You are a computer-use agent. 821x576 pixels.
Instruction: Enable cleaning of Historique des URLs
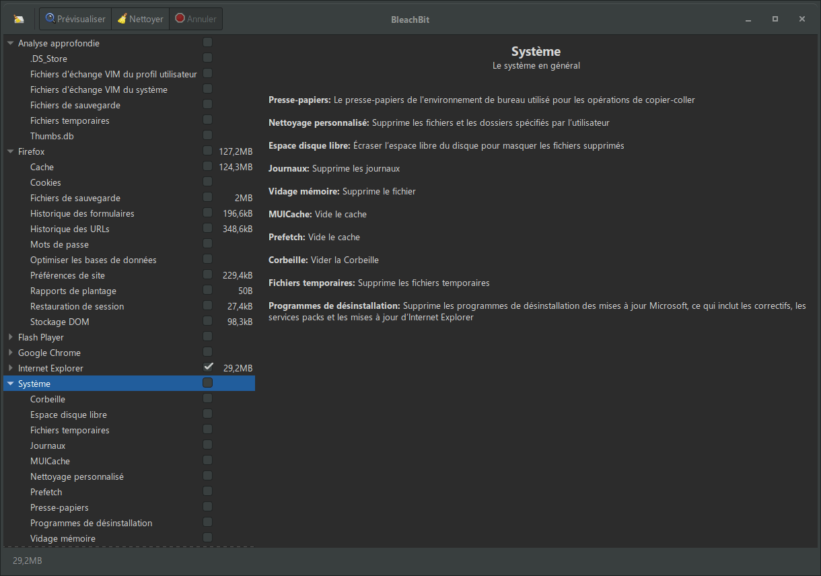click(207, 229)
